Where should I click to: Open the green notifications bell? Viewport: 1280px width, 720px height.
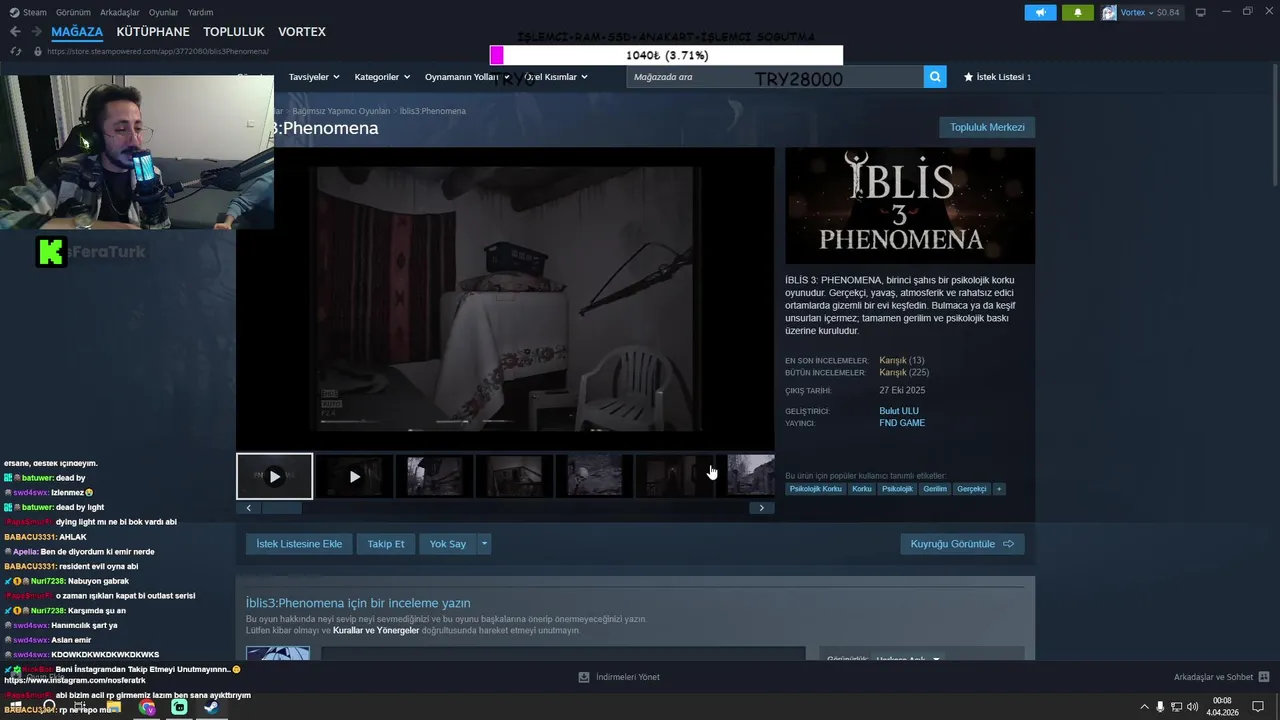[x=1077, y=12]
